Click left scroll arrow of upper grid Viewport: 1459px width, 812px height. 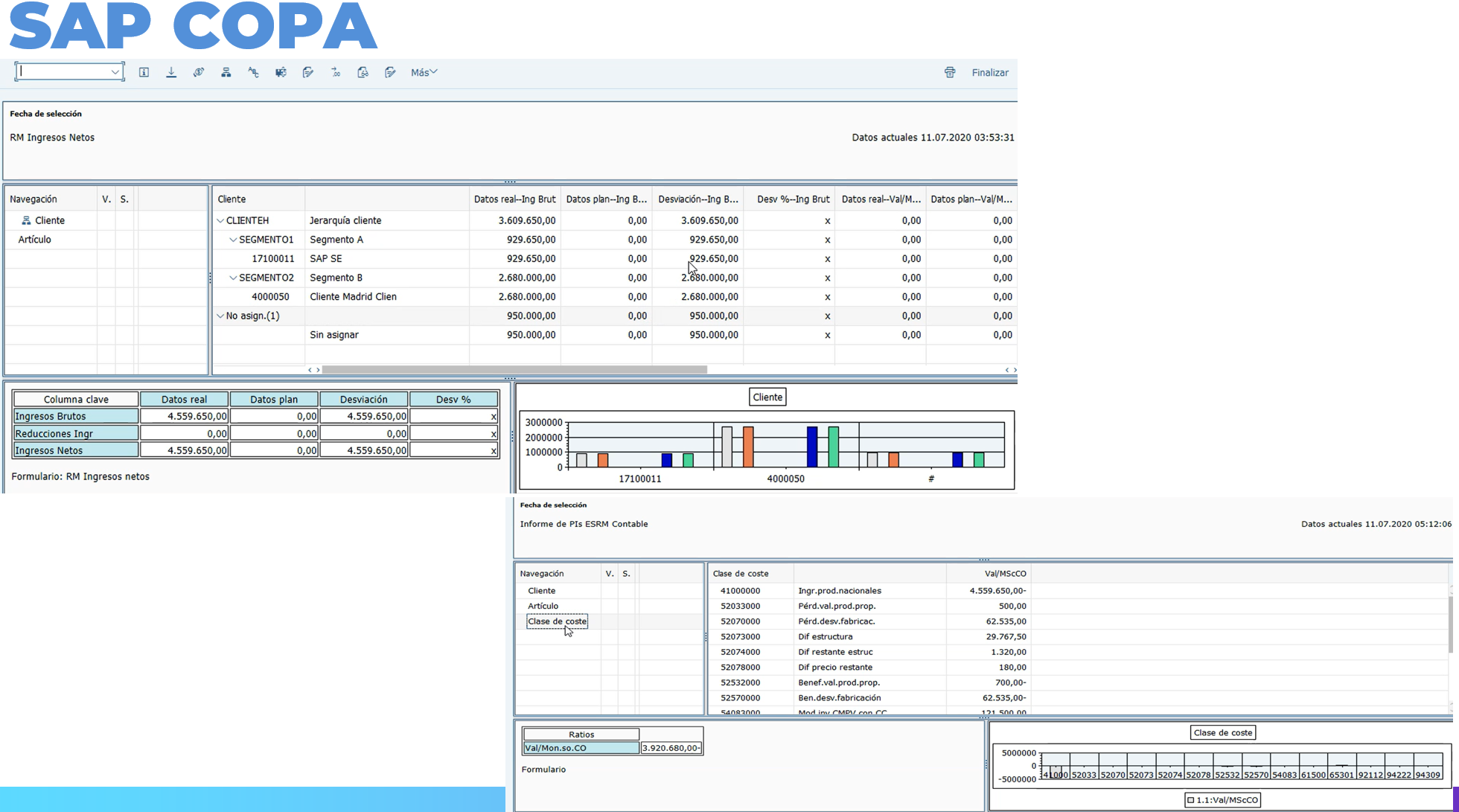pyautogui.click(x=310, y=370)
